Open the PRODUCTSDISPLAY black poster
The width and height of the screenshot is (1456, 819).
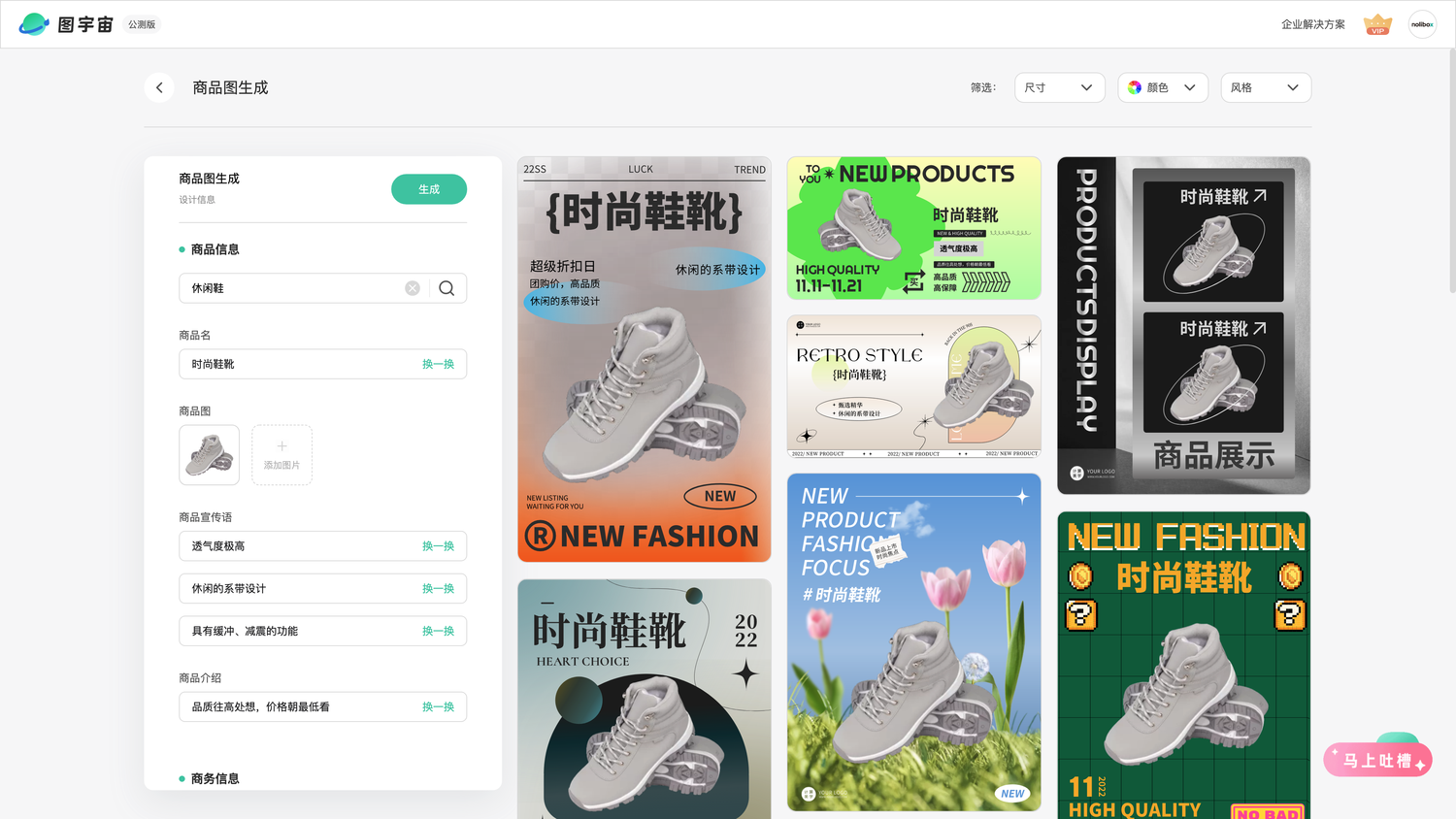pyautogui.click(x=1184, y=325)
